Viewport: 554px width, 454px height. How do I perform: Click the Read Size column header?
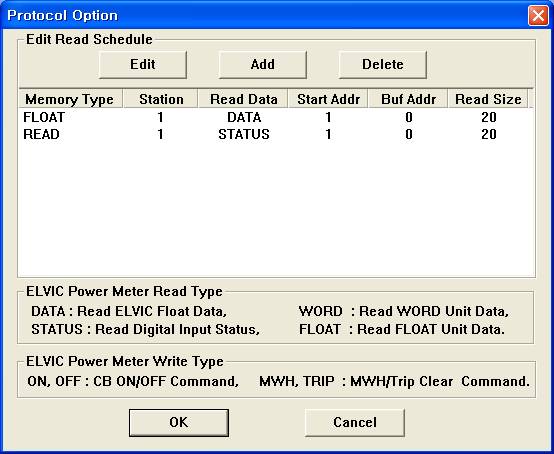coord(488,99)
